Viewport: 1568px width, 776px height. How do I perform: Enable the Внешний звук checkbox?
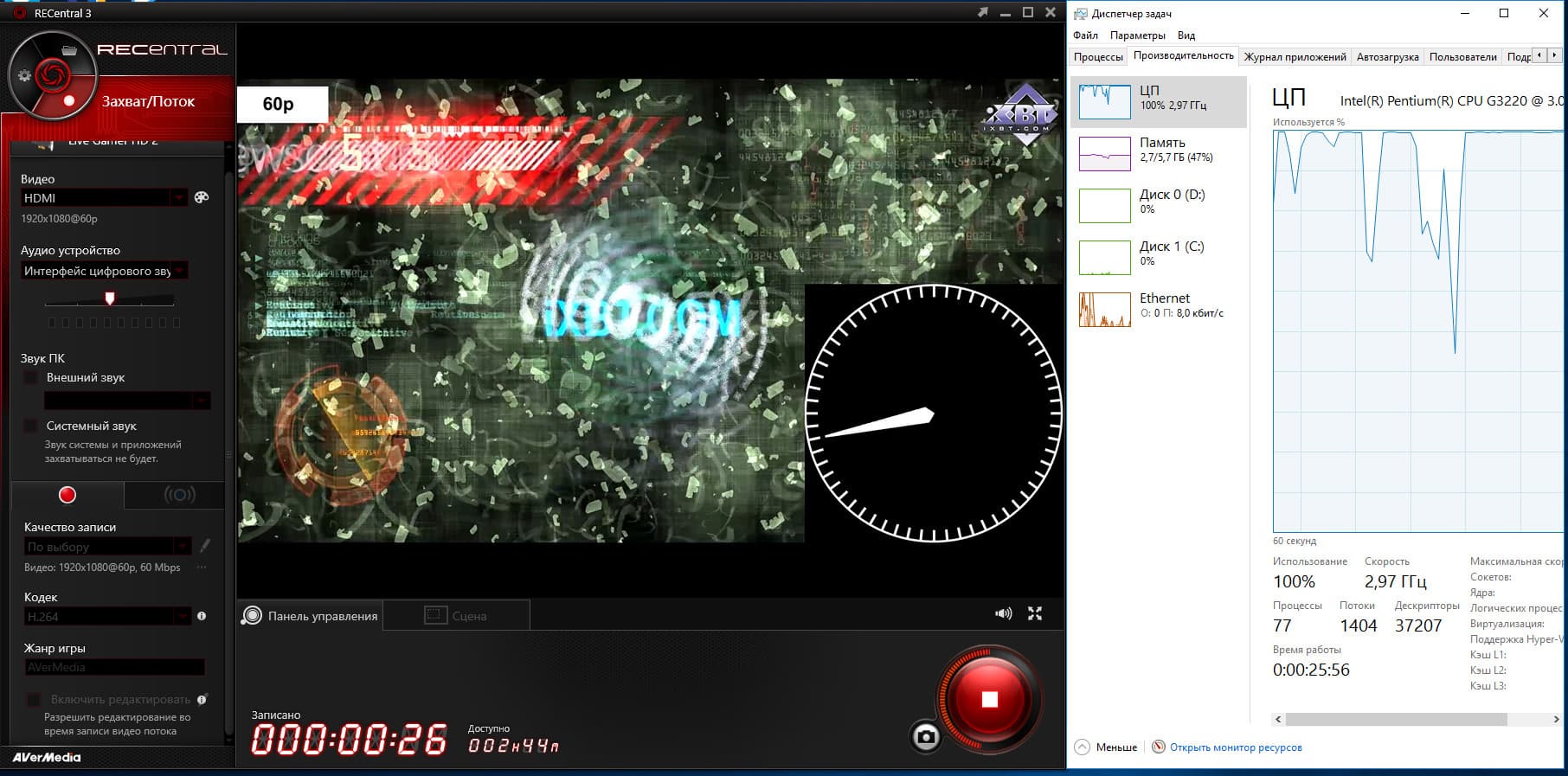click(x=31, y=378)
